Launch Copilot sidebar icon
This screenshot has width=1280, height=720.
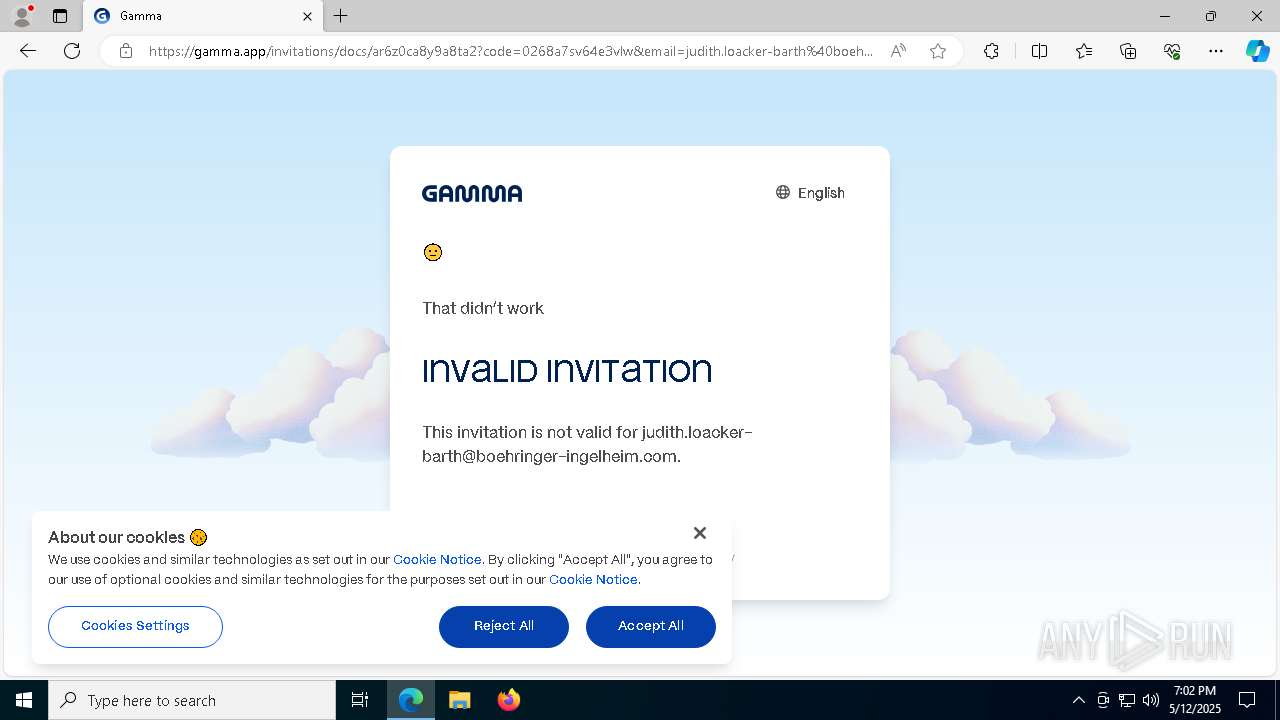(x=1257, y=51)
